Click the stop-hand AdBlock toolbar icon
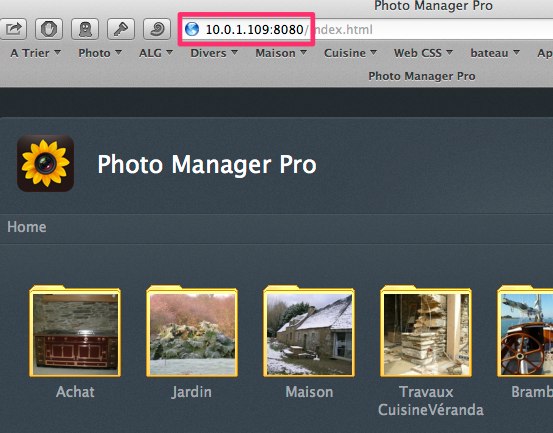The image size is (553, 433). coord(49,29)
